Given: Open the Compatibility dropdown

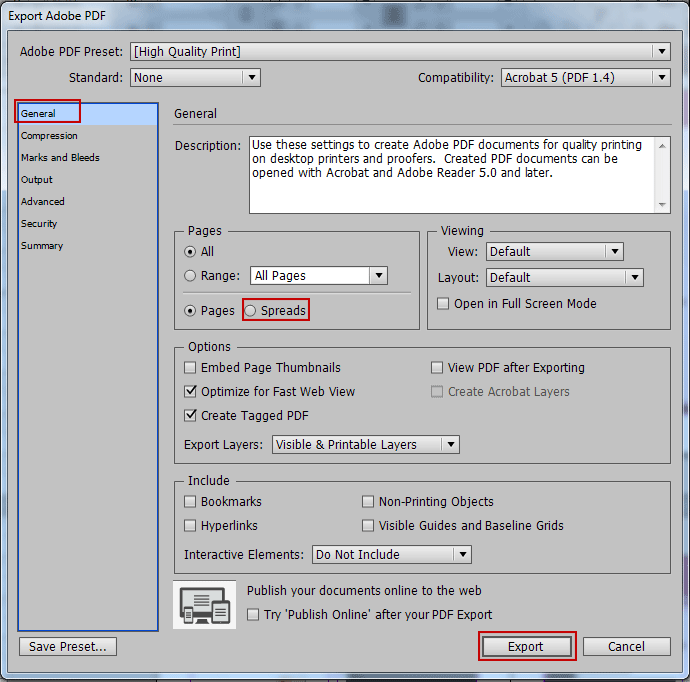Looking at the screenshot, I should (586, 77).
